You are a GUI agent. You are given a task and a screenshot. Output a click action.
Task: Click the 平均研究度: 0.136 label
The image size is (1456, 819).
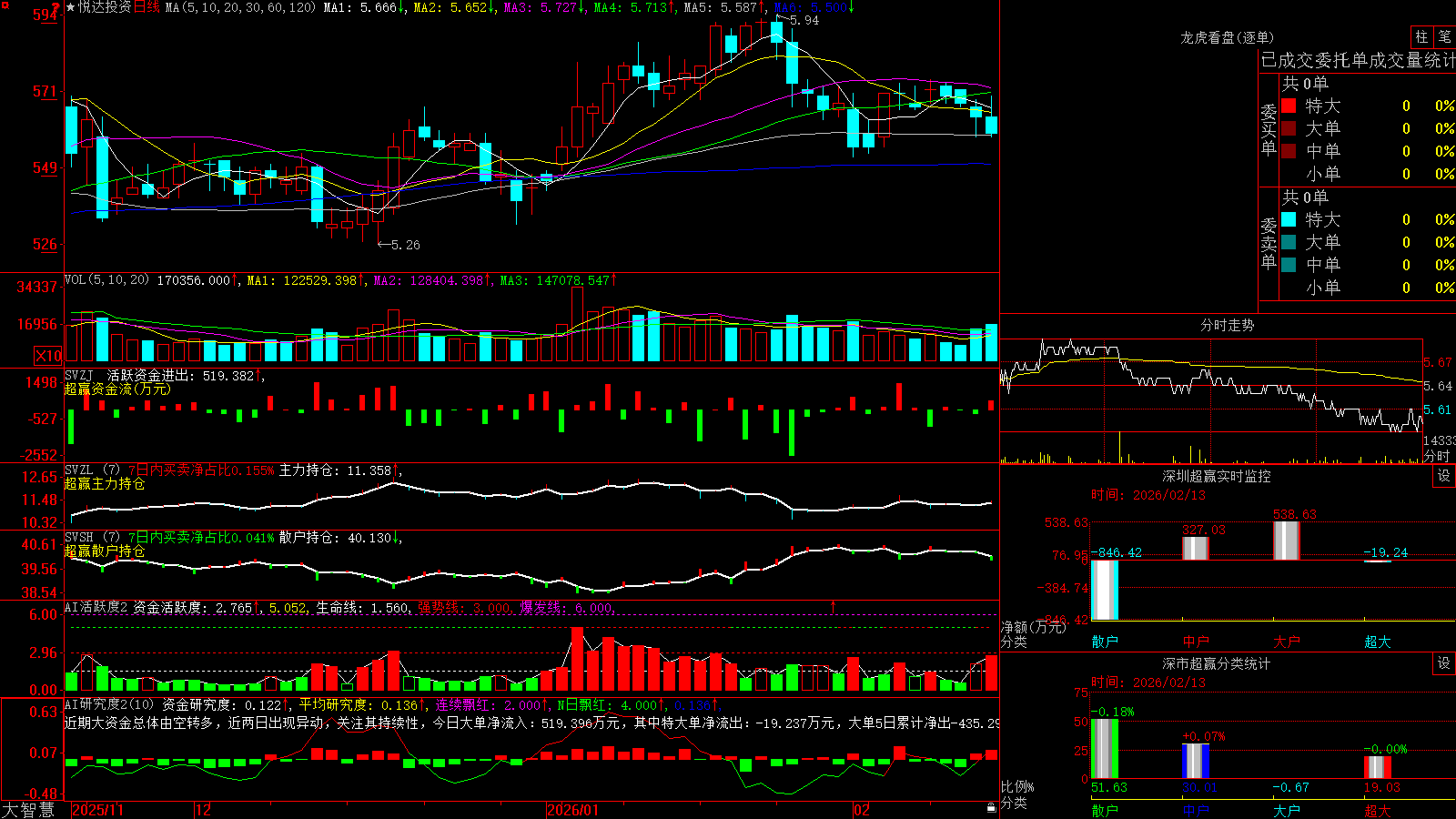pos(359,704)
